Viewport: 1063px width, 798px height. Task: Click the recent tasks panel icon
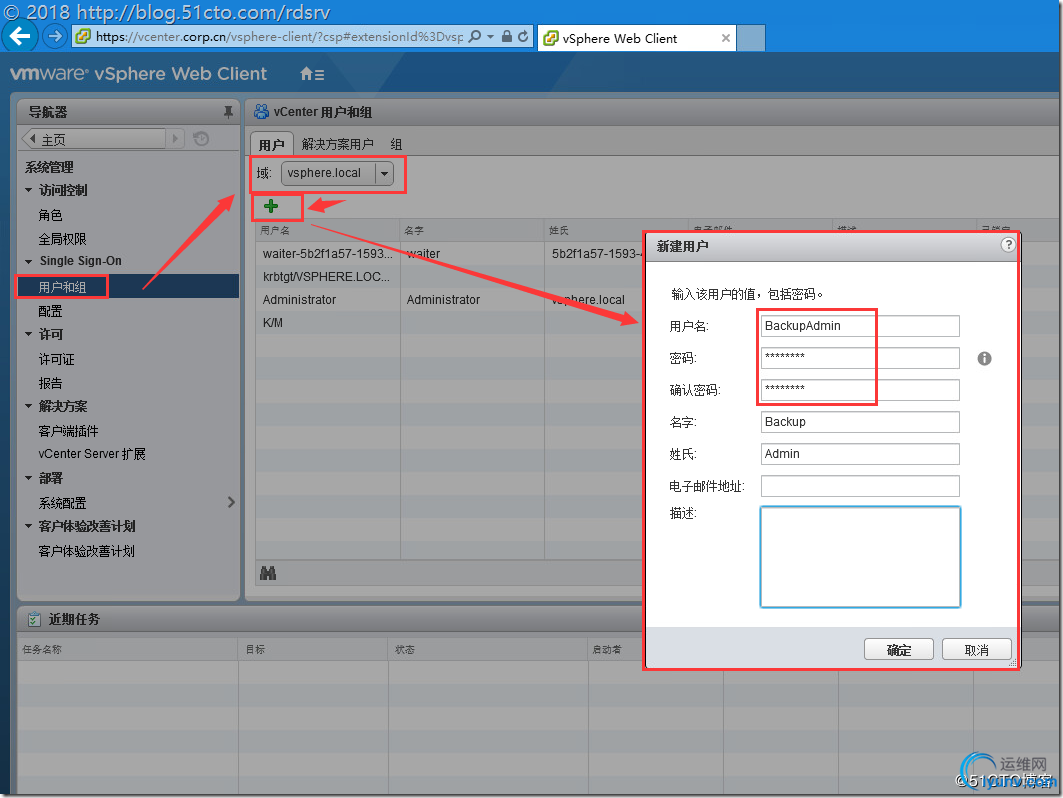point(34,619)
